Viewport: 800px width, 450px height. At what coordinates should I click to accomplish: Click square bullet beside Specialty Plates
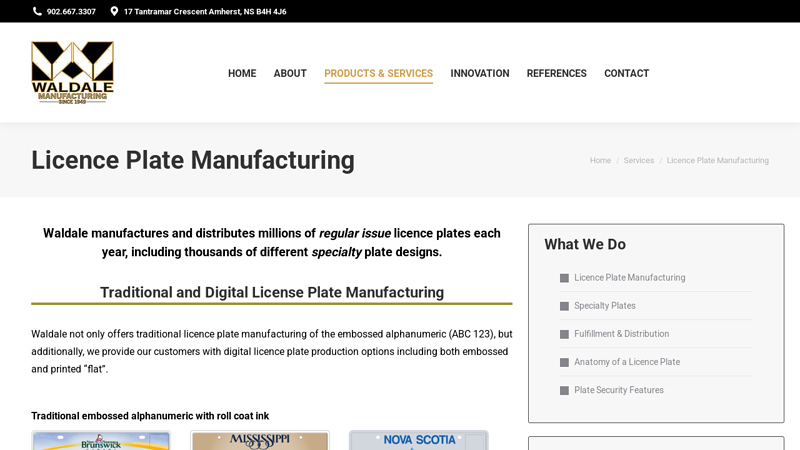[564, 306]
